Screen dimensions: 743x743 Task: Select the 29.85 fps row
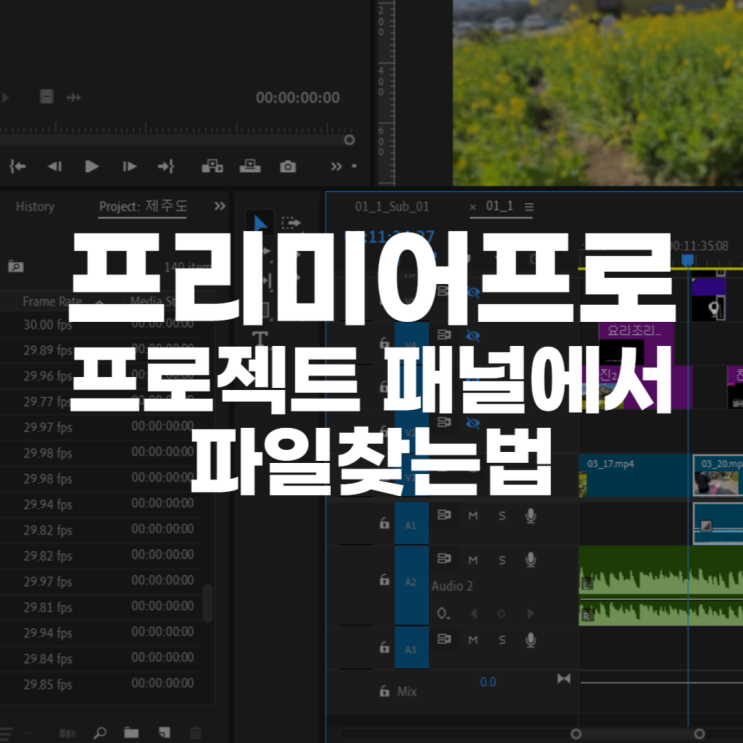point(101,684)
